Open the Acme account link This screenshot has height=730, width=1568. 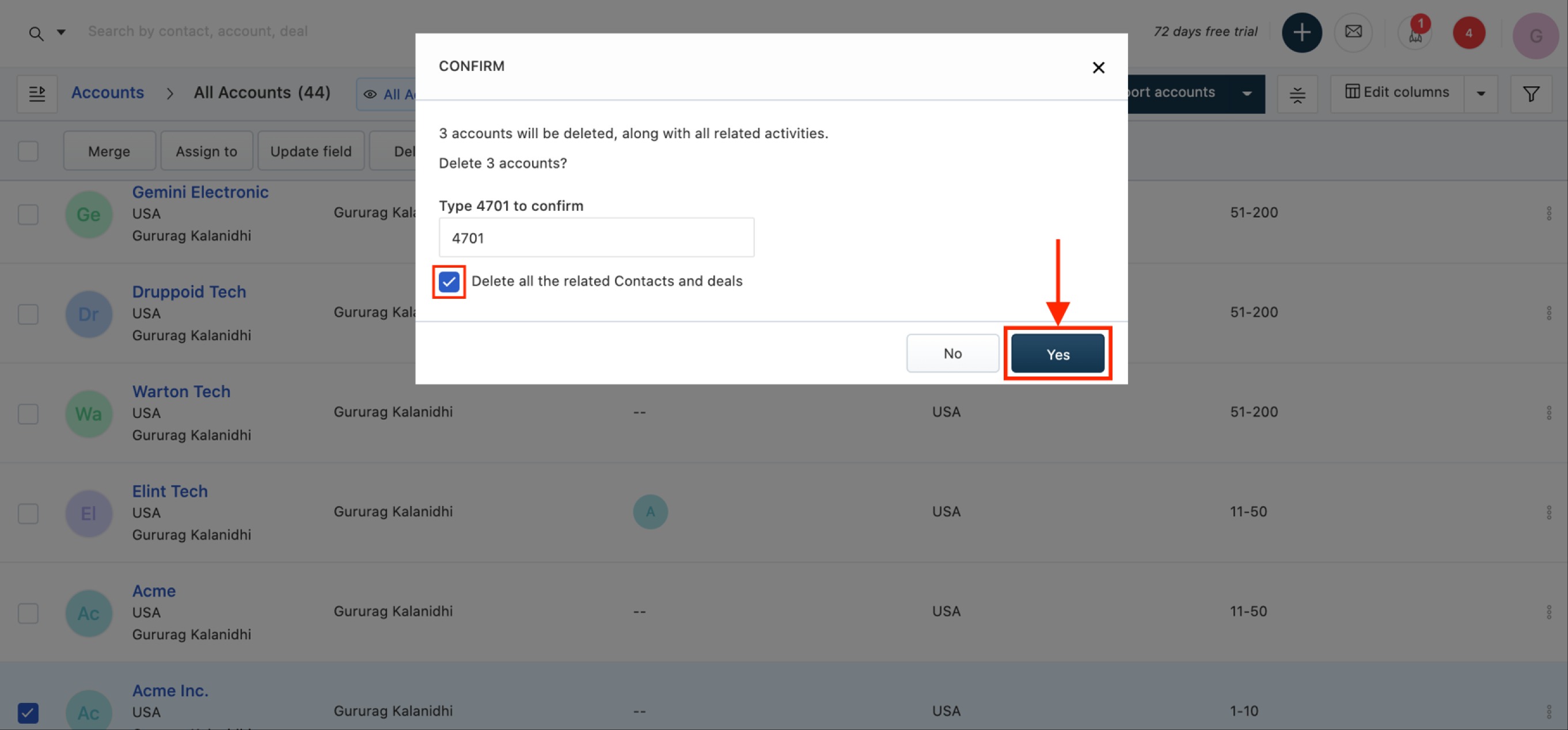click(154, 591)
